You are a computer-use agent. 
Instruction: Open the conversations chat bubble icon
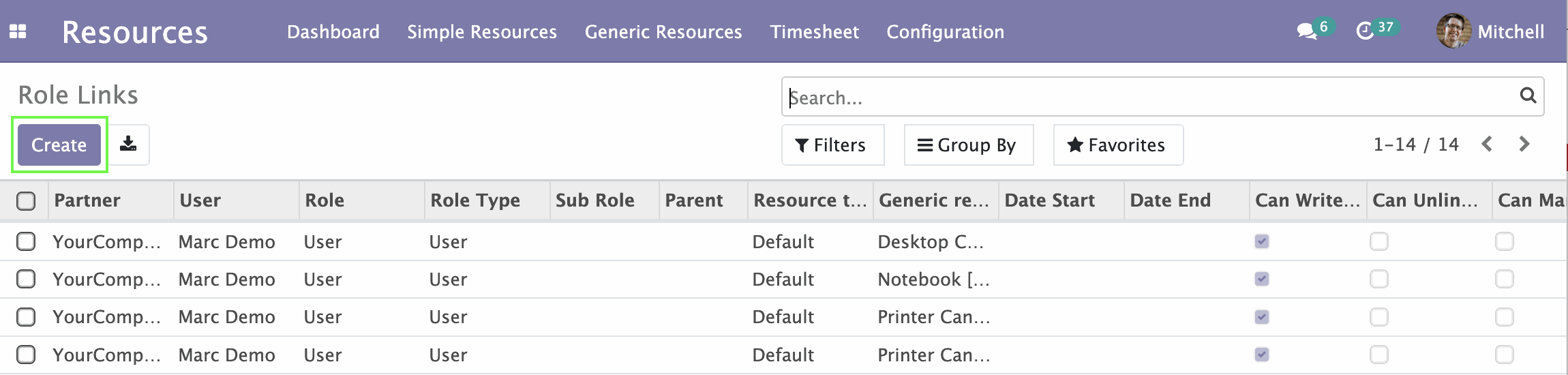click(1307, 31)
